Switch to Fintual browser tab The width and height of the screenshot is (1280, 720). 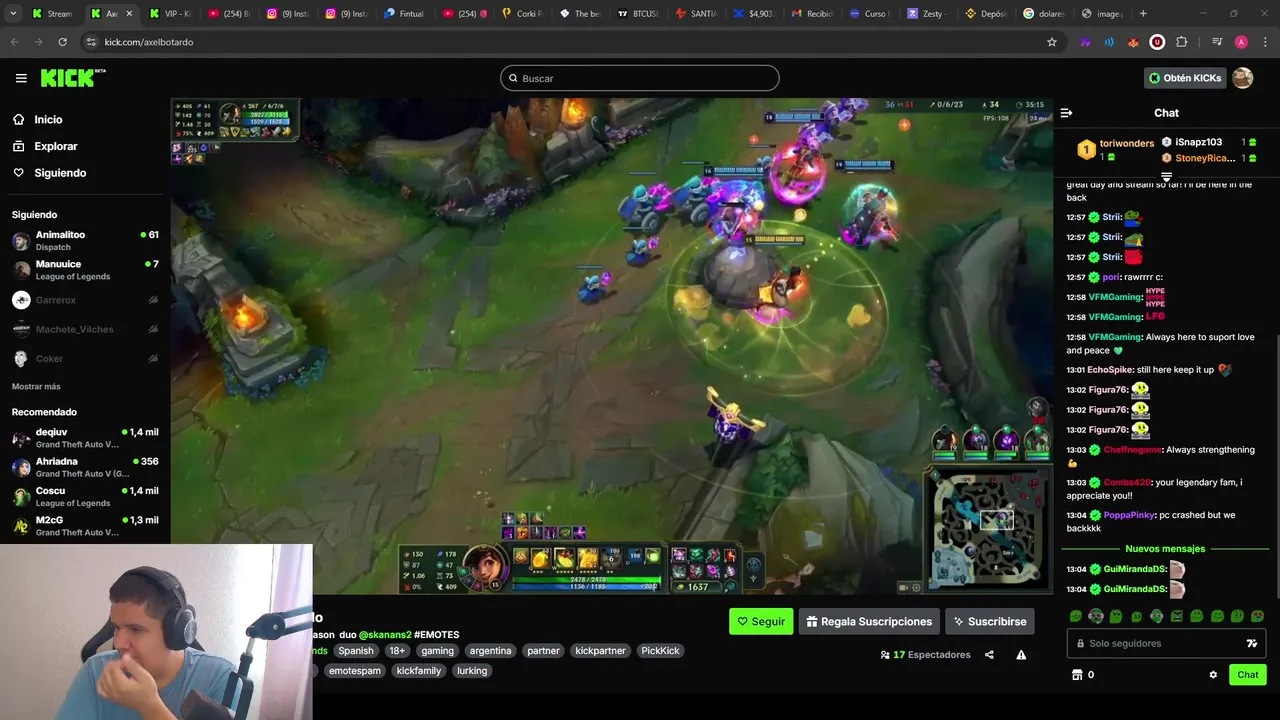click(406, 14)
